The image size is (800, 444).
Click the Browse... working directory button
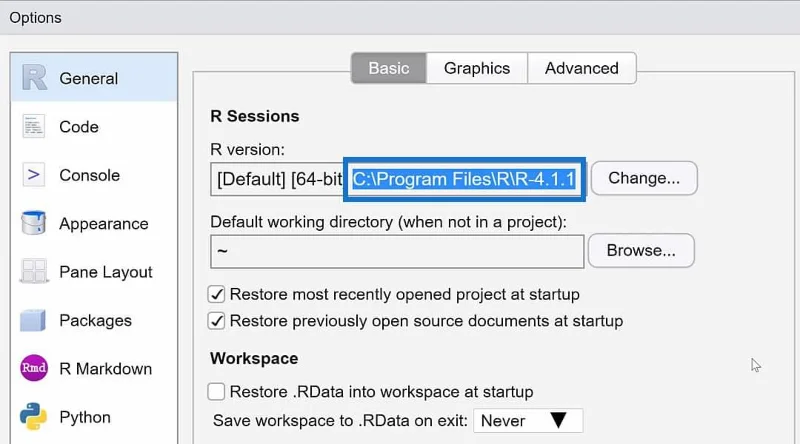pyautogui.click(x=641, y=251)
